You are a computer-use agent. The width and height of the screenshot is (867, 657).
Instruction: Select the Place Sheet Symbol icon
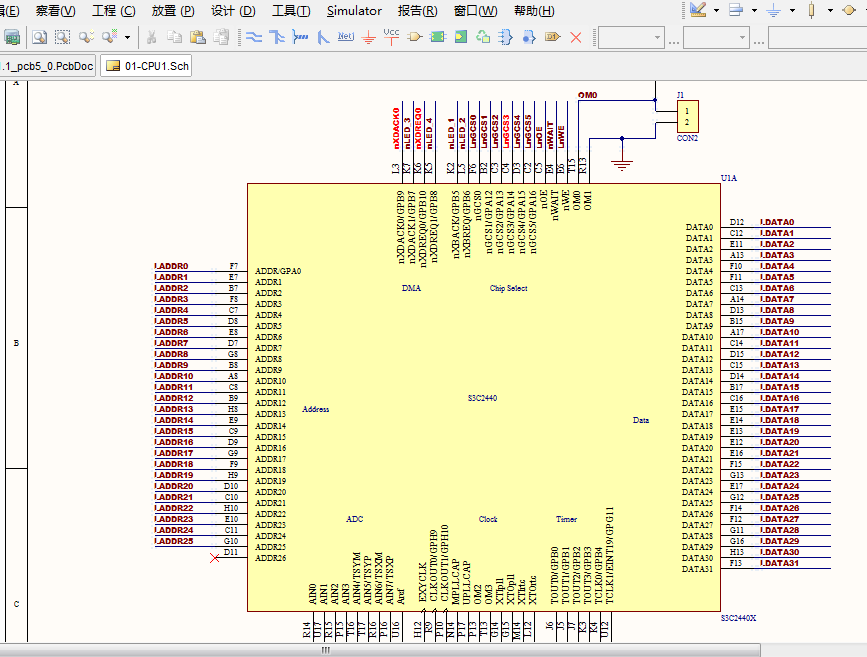[x=438, y=37]
